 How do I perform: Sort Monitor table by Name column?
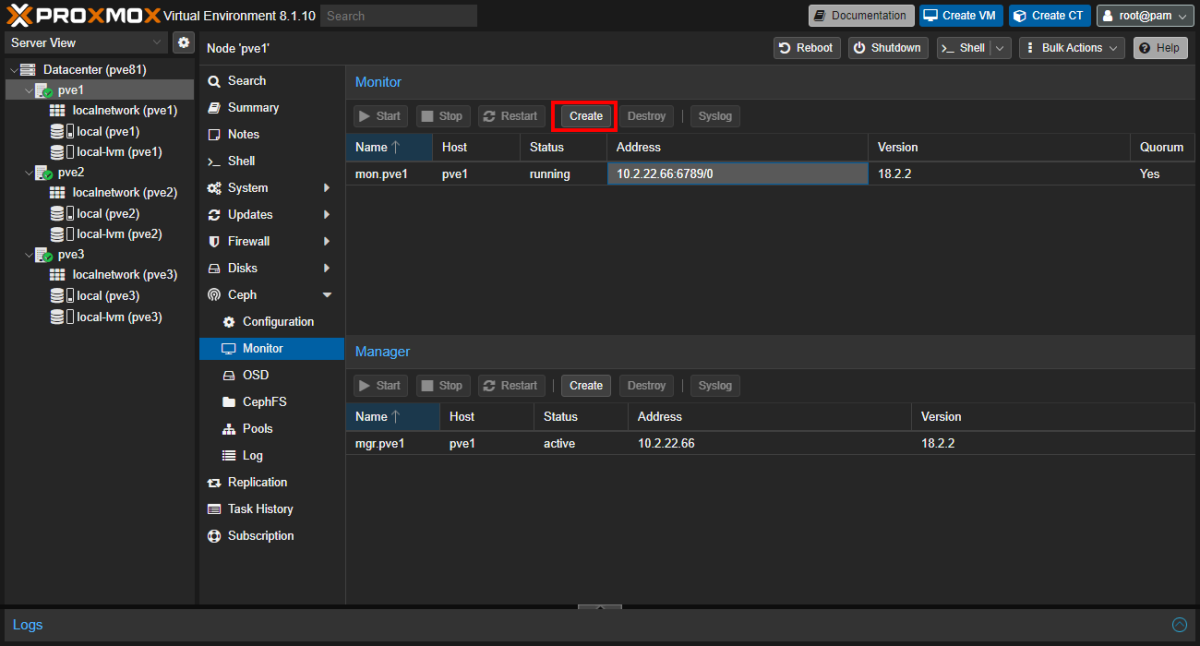[x=389, y=147]
